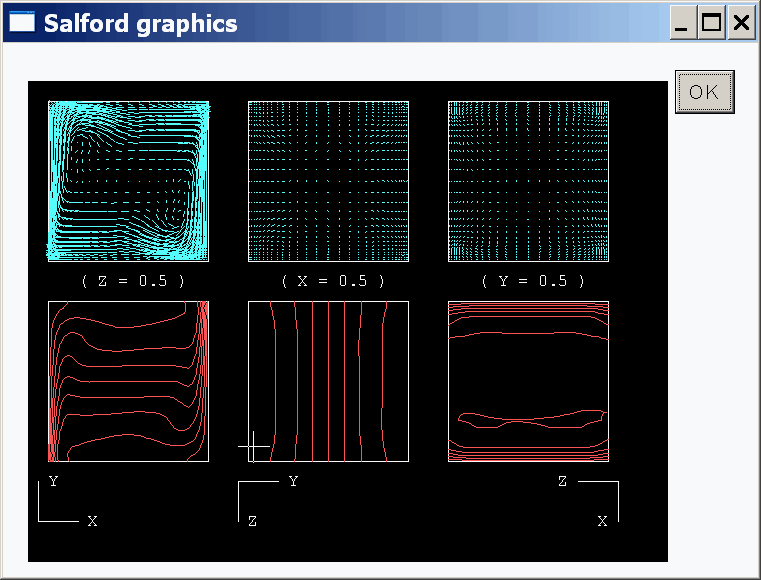
Task: Click the Z = 0.5 velocity vector plot
Action: [x=129, y=182]
